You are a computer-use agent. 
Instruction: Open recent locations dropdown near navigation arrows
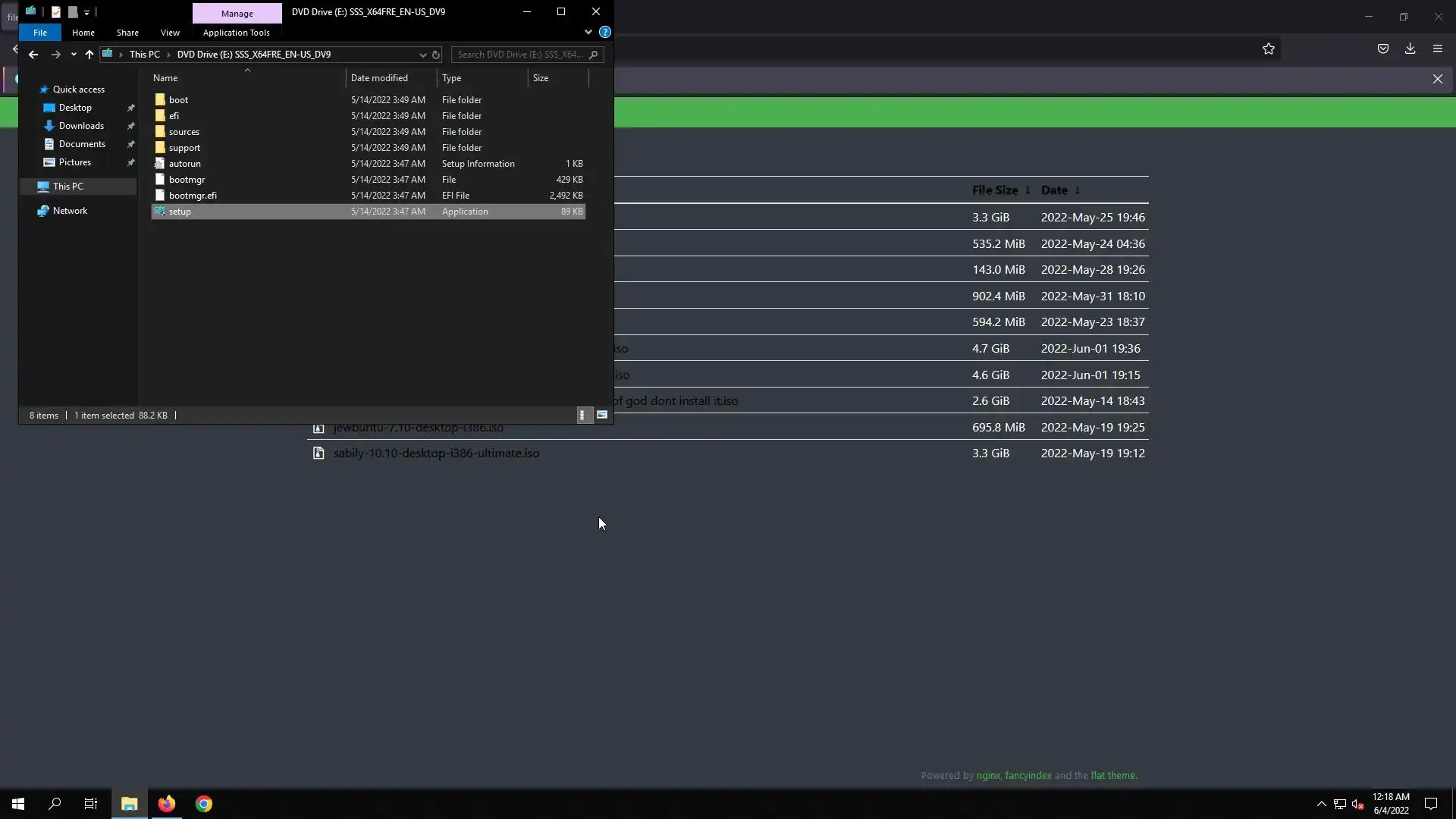coord(74,55)
